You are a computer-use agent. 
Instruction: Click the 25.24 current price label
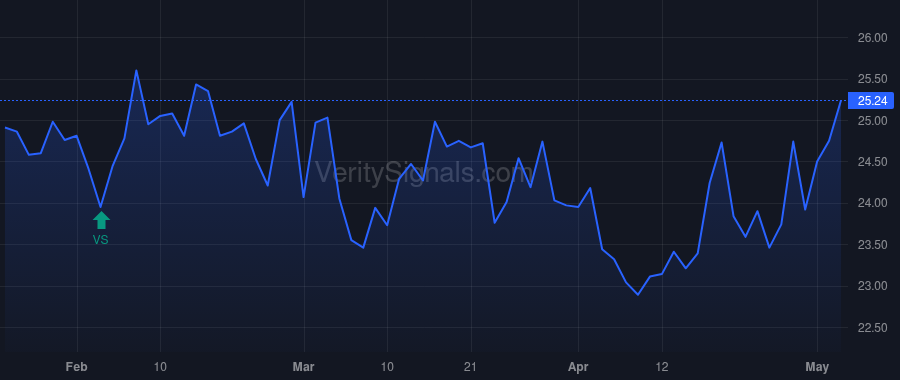pyautogui.click(x=871, y=101)
